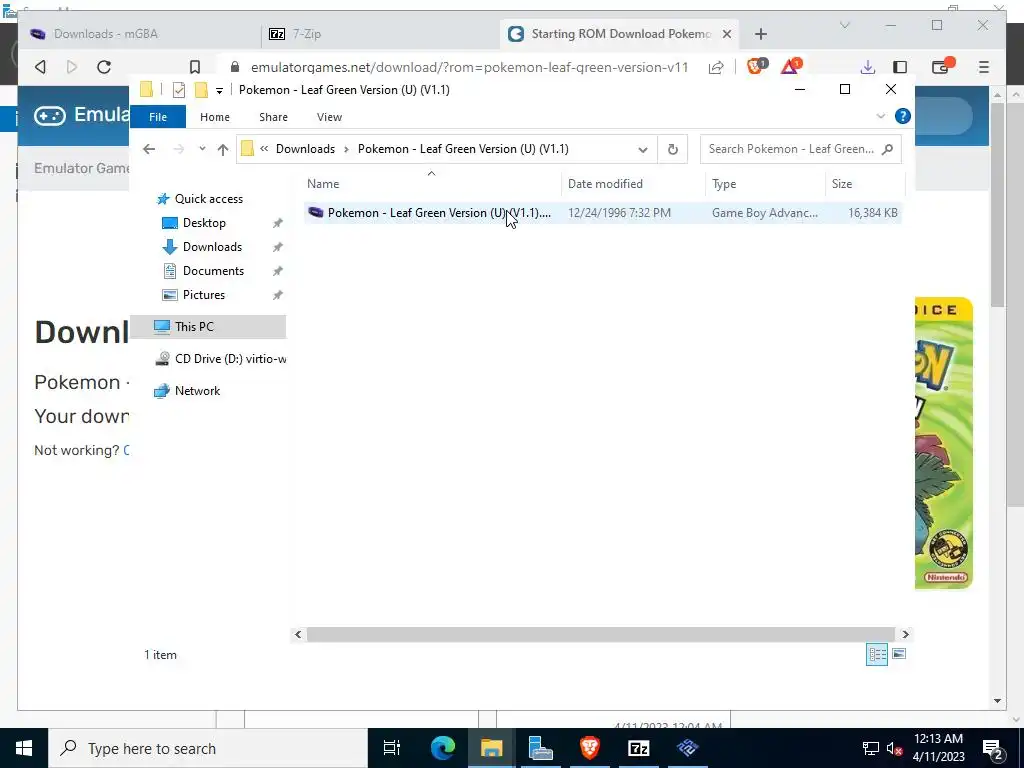
Task: Open the View ribbon tab
Action: 329,117
